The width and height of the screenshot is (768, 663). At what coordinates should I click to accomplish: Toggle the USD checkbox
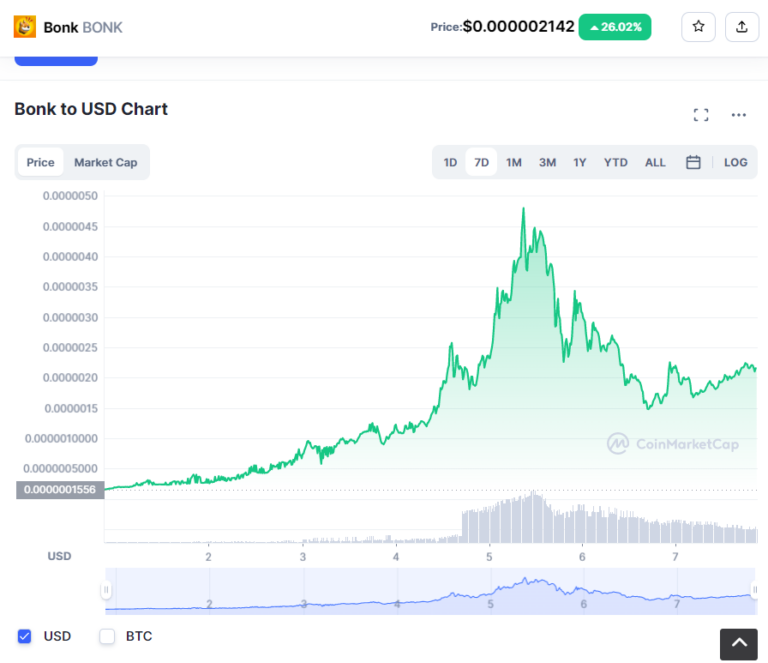click(x=25, y=636)
